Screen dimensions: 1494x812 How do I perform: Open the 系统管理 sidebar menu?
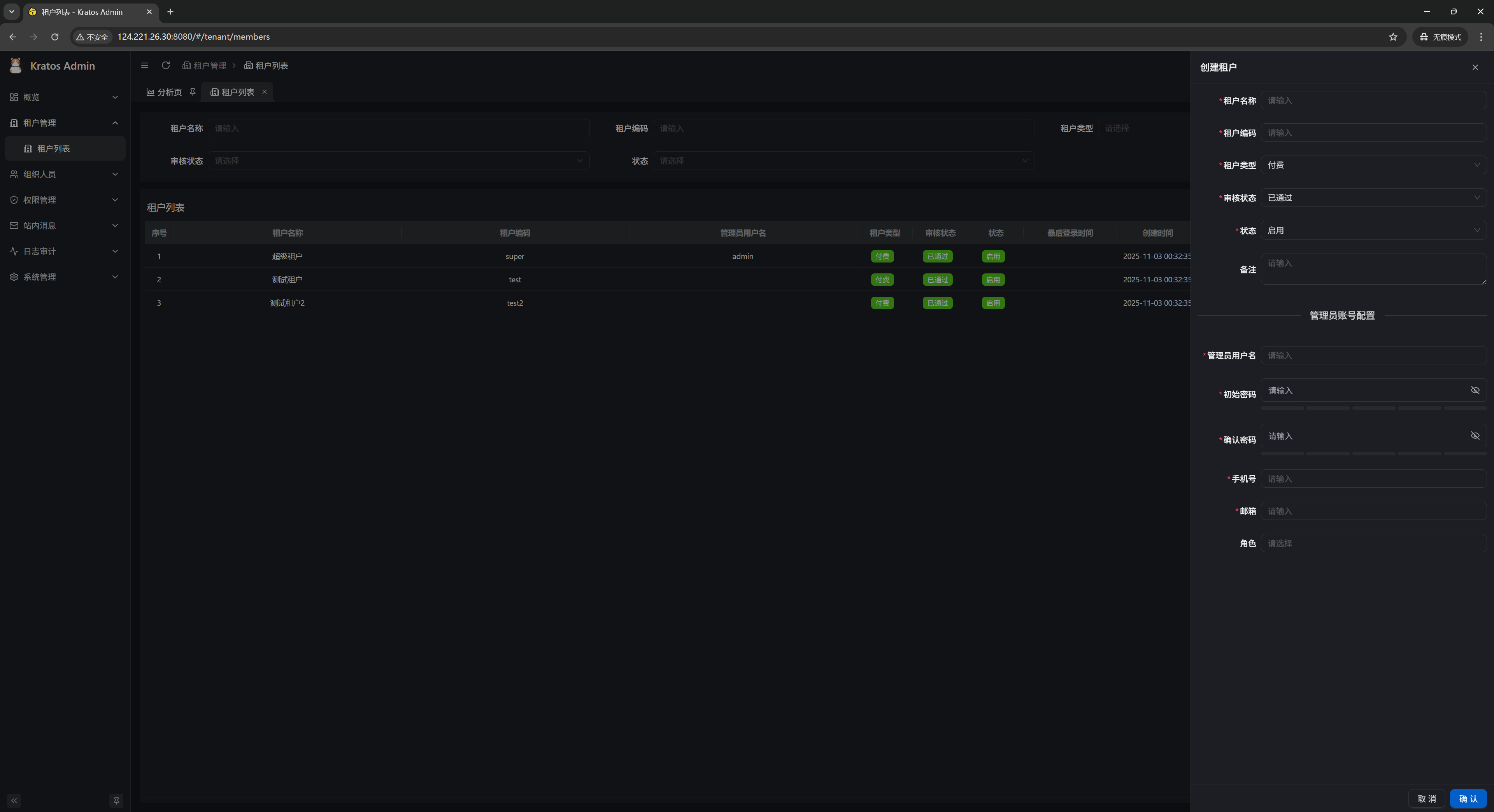64,277
